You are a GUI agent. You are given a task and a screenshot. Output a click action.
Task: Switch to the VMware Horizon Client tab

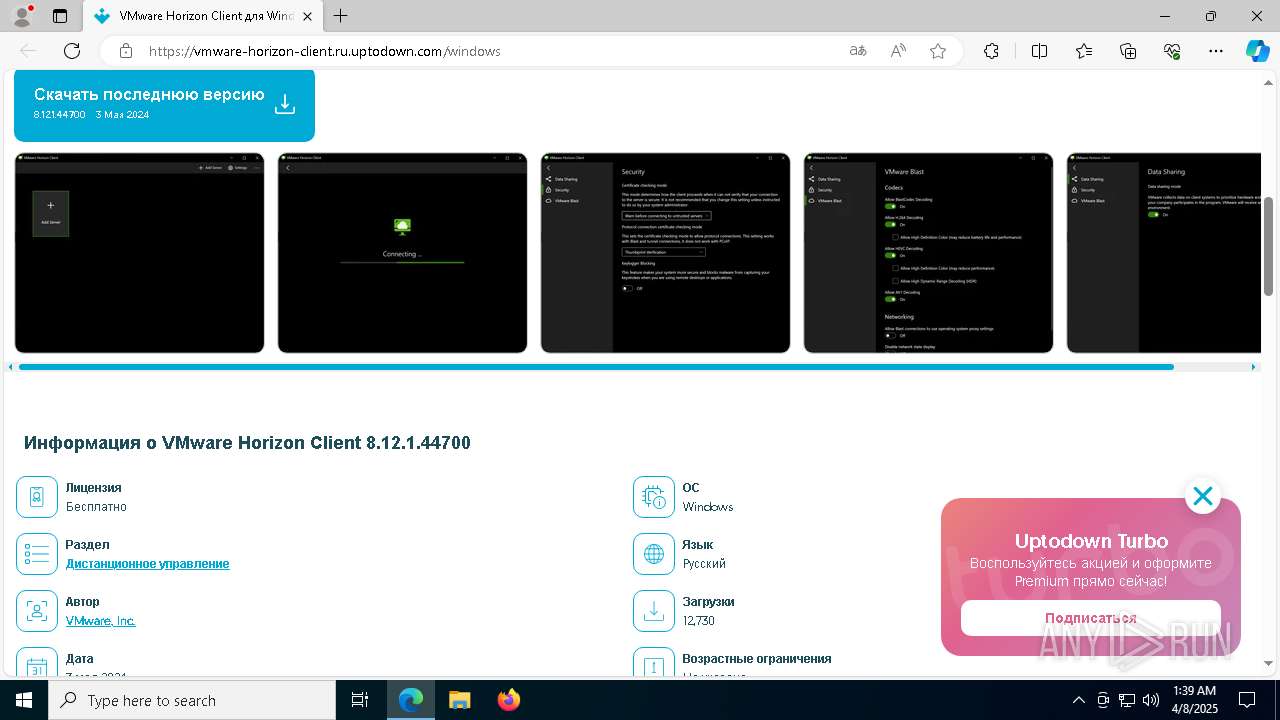(203, 16)
